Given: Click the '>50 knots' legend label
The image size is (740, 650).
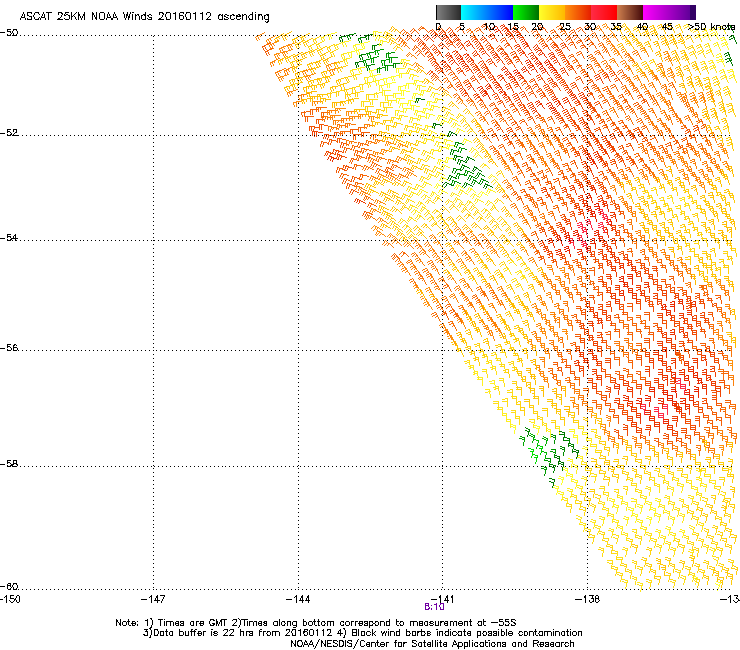Looking at the screenshot, I should [711, 27].
